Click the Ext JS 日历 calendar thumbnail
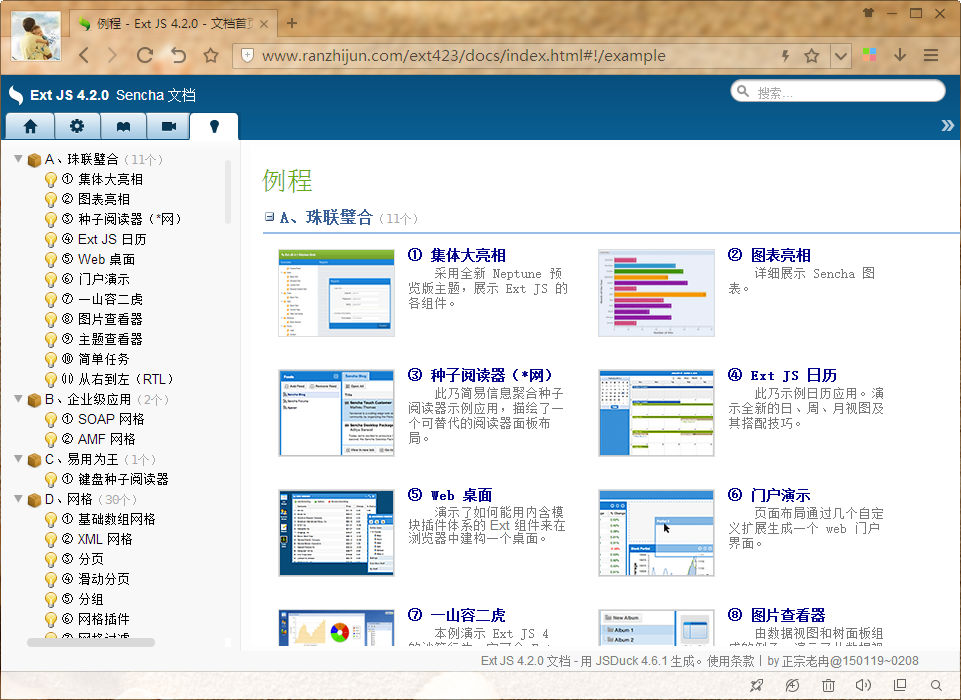The width and height of the screenshot is (961, 700). [x=656, y=413]
